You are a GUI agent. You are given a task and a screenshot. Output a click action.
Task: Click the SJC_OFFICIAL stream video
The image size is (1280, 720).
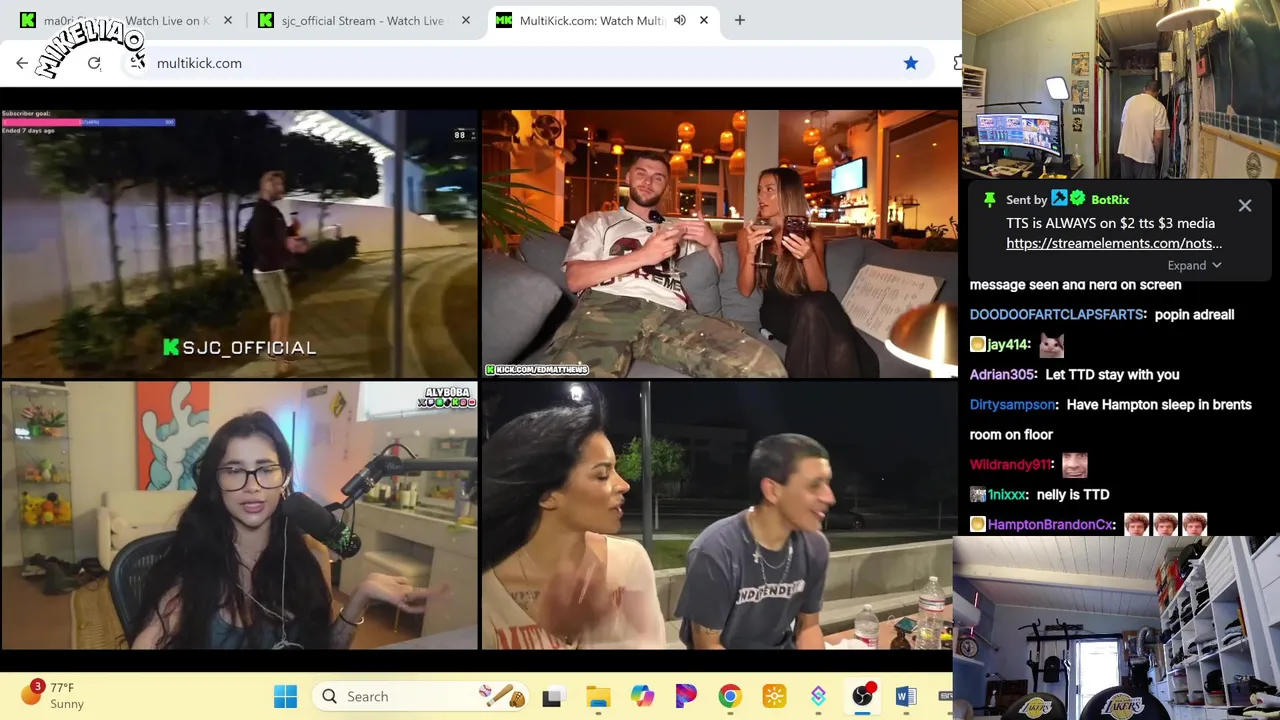point(239,244)
